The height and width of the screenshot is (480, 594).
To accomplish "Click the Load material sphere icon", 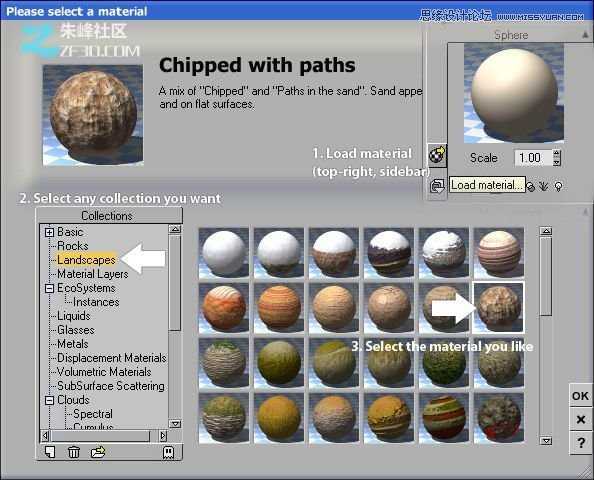I will click(437, 155).
